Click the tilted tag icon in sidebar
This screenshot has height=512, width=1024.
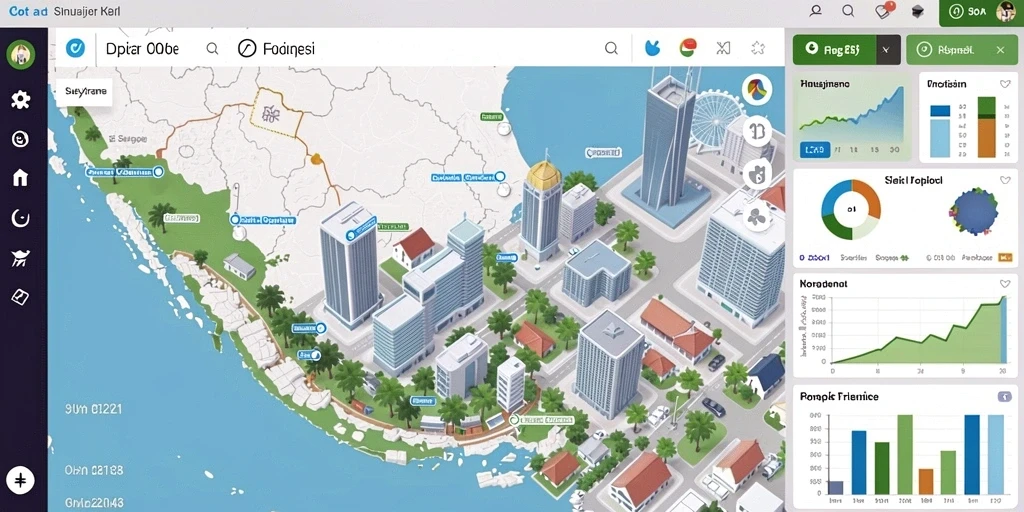20,297
